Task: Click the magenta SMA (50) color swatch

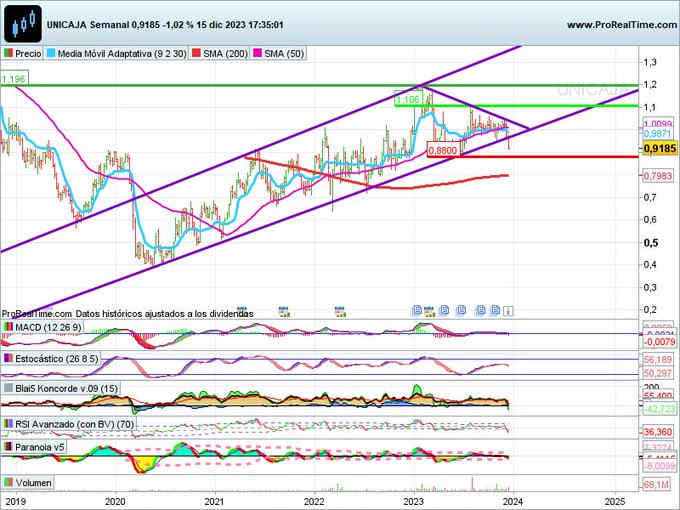Action: point(257,53)
